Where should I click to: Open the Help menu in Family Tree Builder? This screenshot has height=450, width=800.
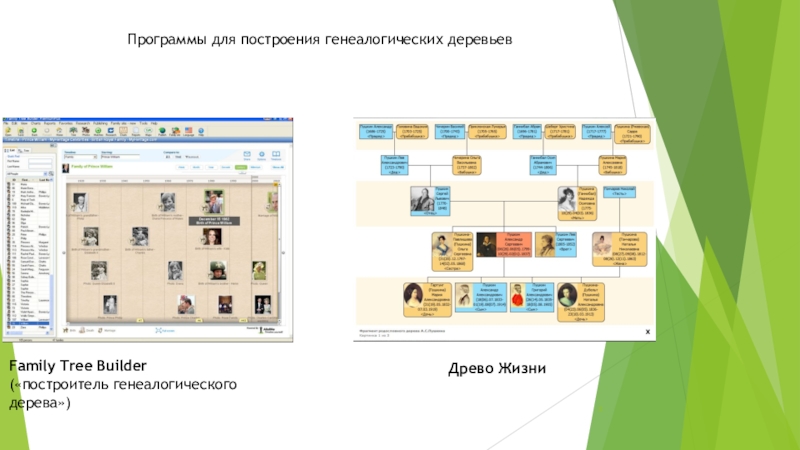154,123
